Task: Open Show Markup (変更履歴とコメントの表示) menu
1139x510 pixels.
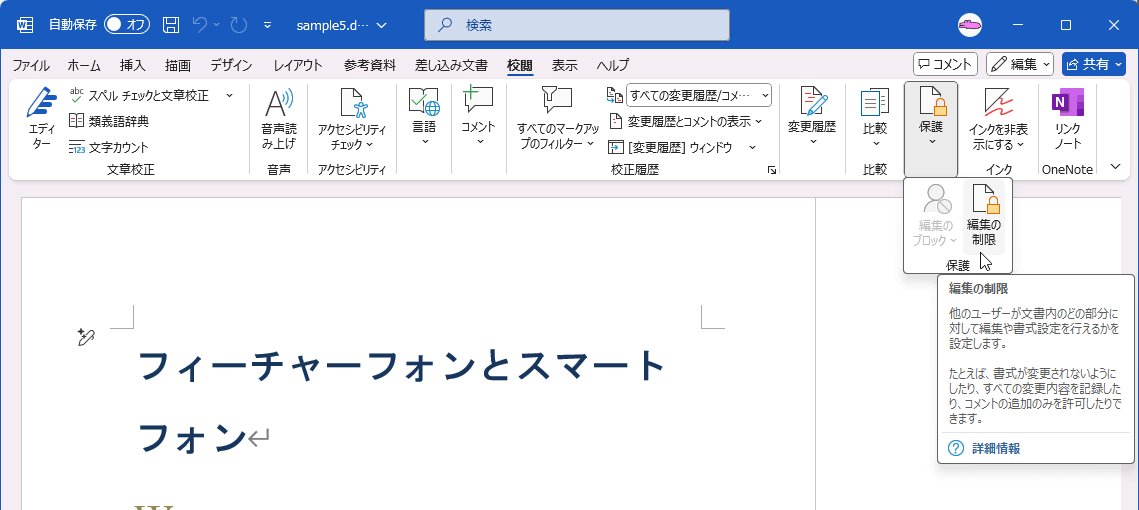Action: coord(684,121)
